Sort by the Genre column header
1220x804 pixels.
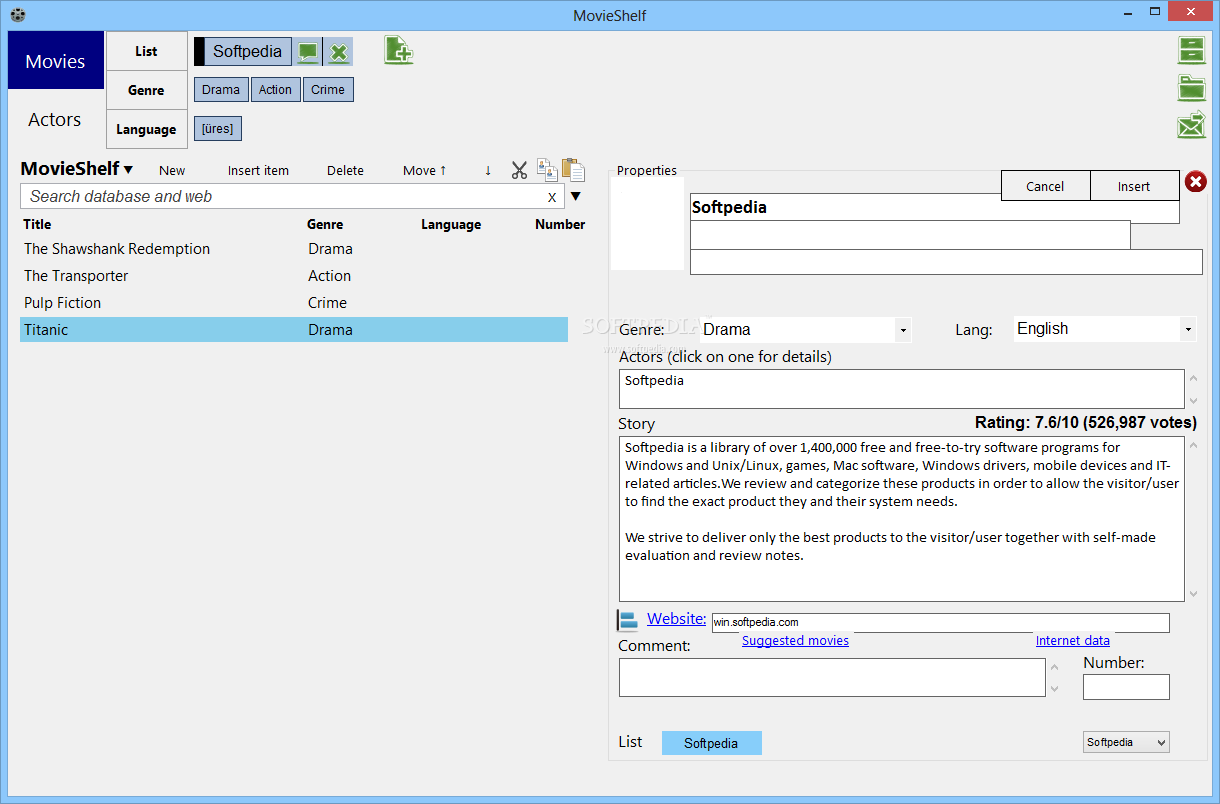click(x=325, y=224)
